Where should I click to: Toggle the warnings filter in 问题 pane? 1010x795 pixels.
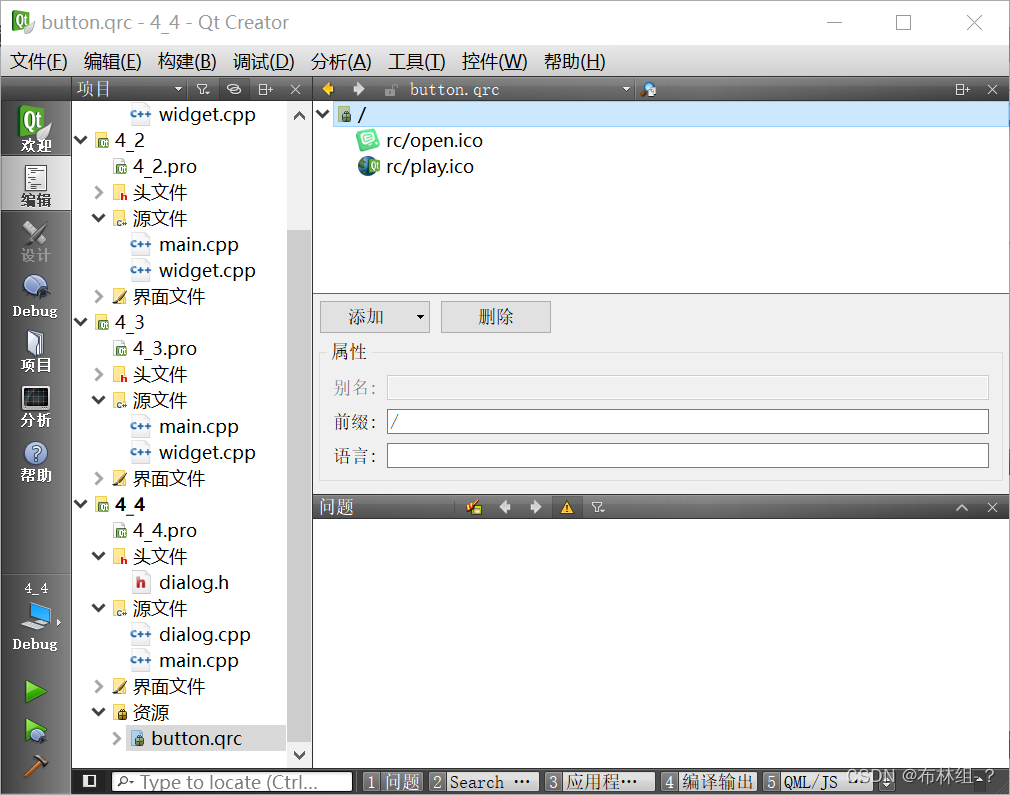point(567,507)
